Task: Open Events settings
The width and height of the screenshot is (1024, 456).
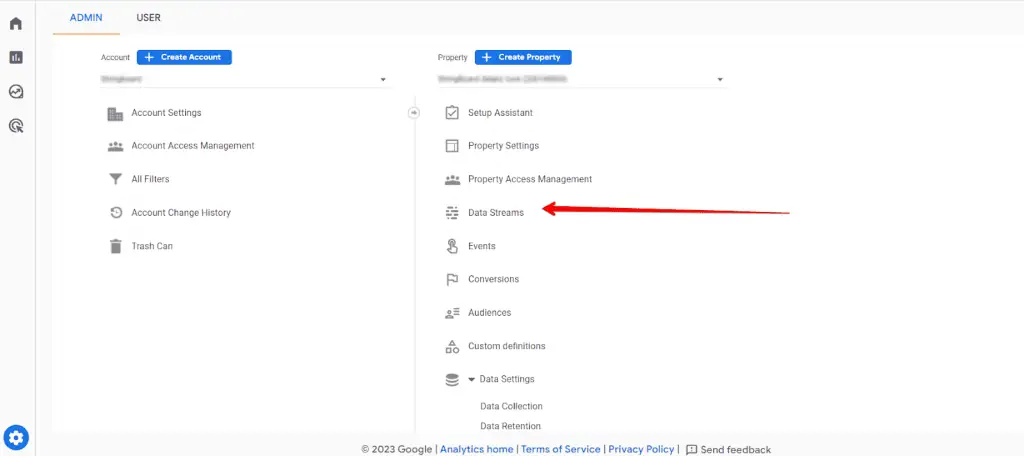Action: point(482,246)
